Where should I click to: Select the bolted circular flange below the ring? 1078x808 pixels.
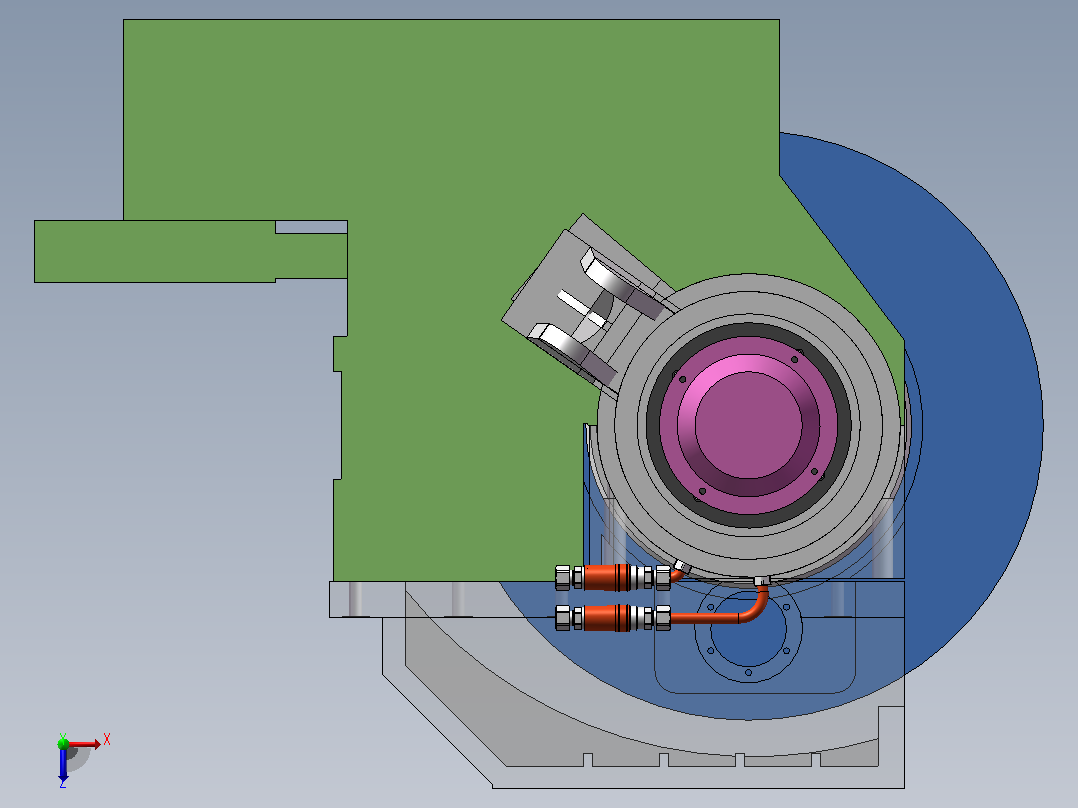tap(748, 629)
